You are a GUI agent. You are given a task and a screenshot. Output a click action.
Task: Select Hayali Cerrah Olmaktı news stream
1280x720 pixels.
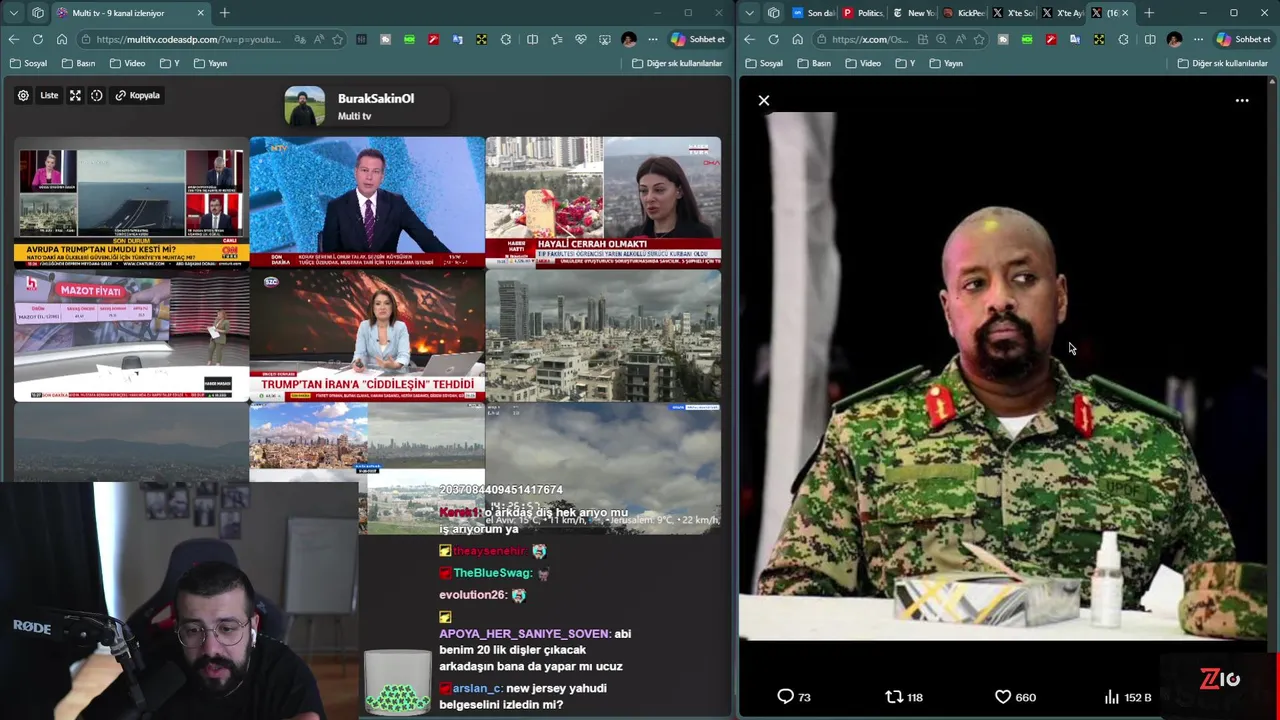[x=603, y=202]
